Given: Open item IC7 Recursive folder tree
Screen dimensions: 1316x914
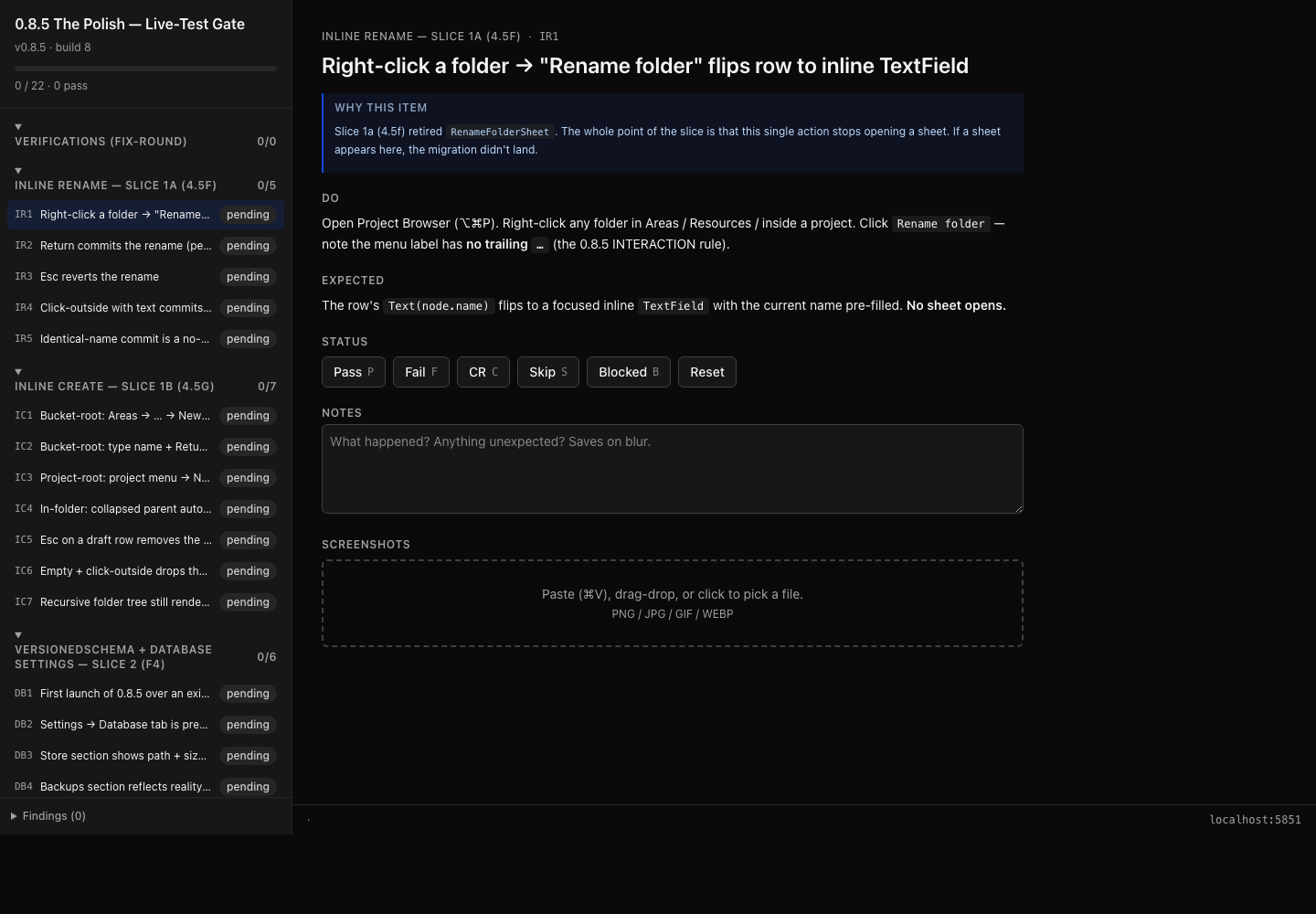Looking at the screenshot, I should tap(145, 602).
